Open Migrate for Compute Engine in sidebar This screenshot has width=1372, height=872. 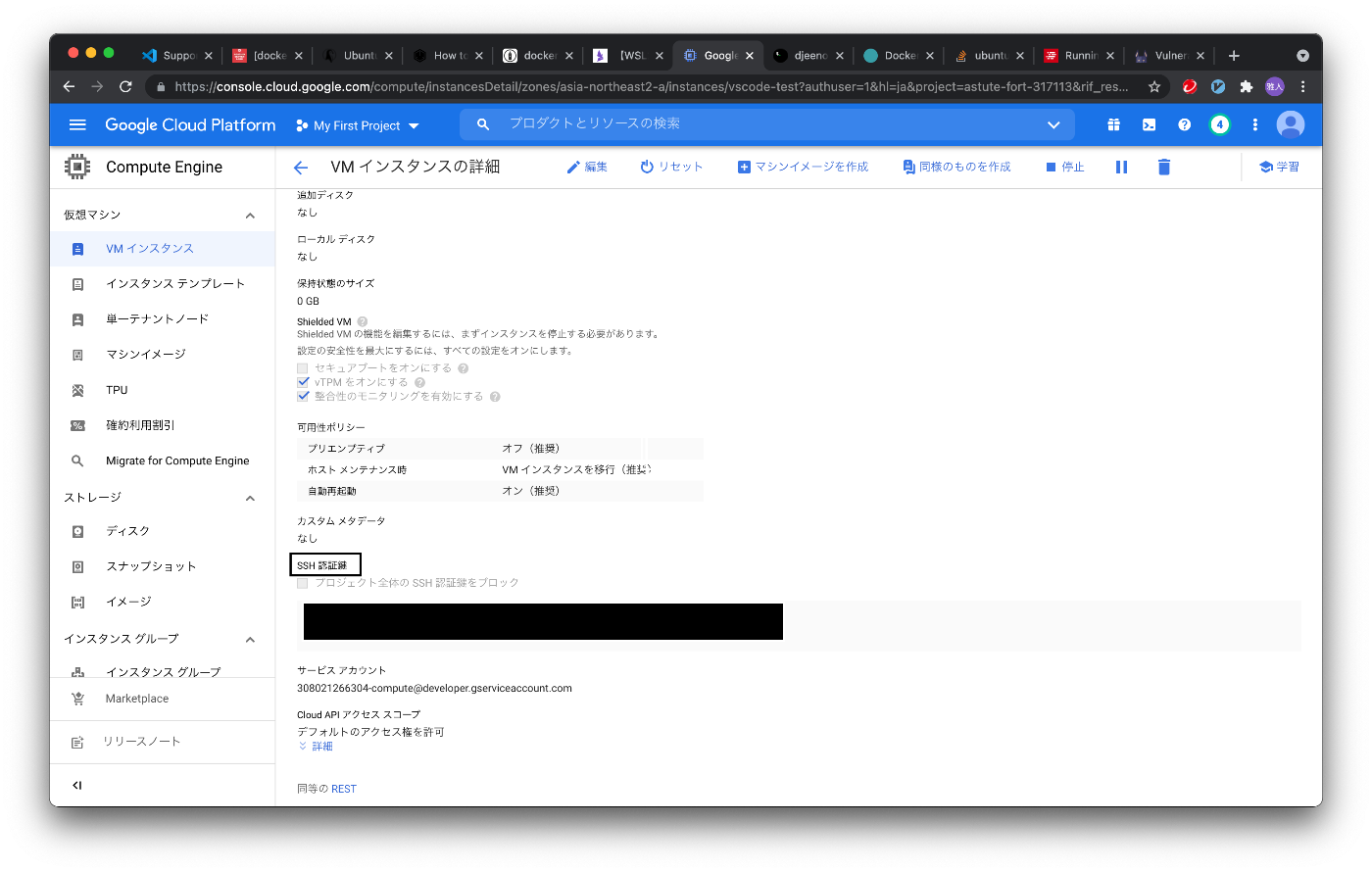click(x=163, y=460)
